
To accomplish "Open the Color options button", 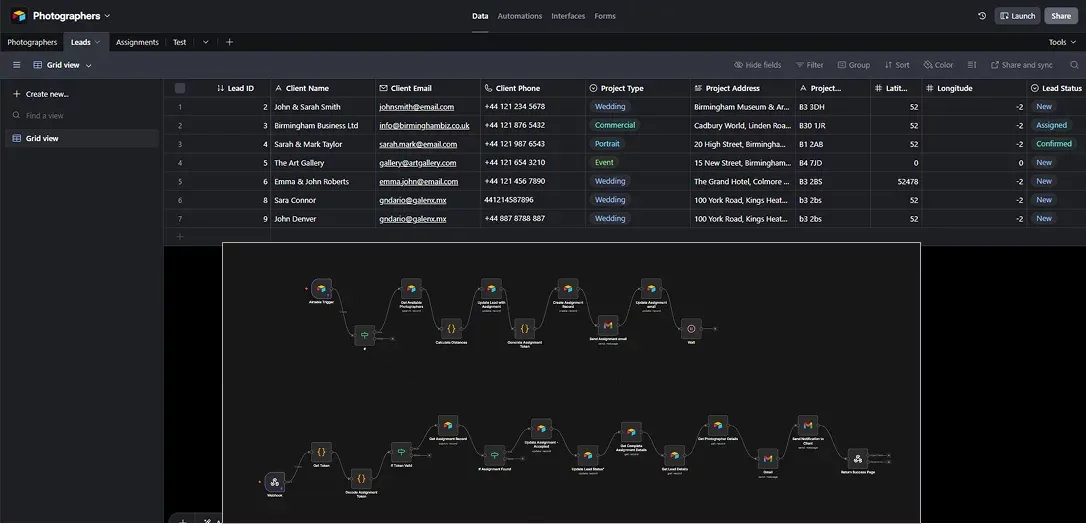I will click(938, 65).
